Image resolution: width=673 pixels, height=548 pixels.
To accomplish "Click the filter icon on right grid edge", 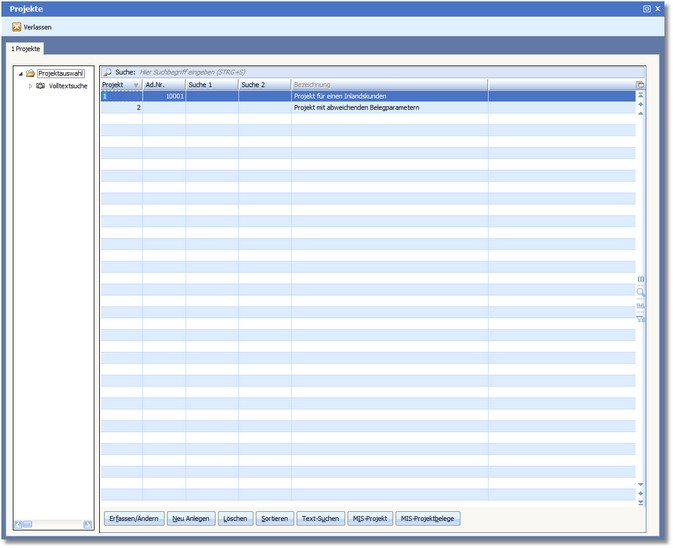I will point(640,318).
